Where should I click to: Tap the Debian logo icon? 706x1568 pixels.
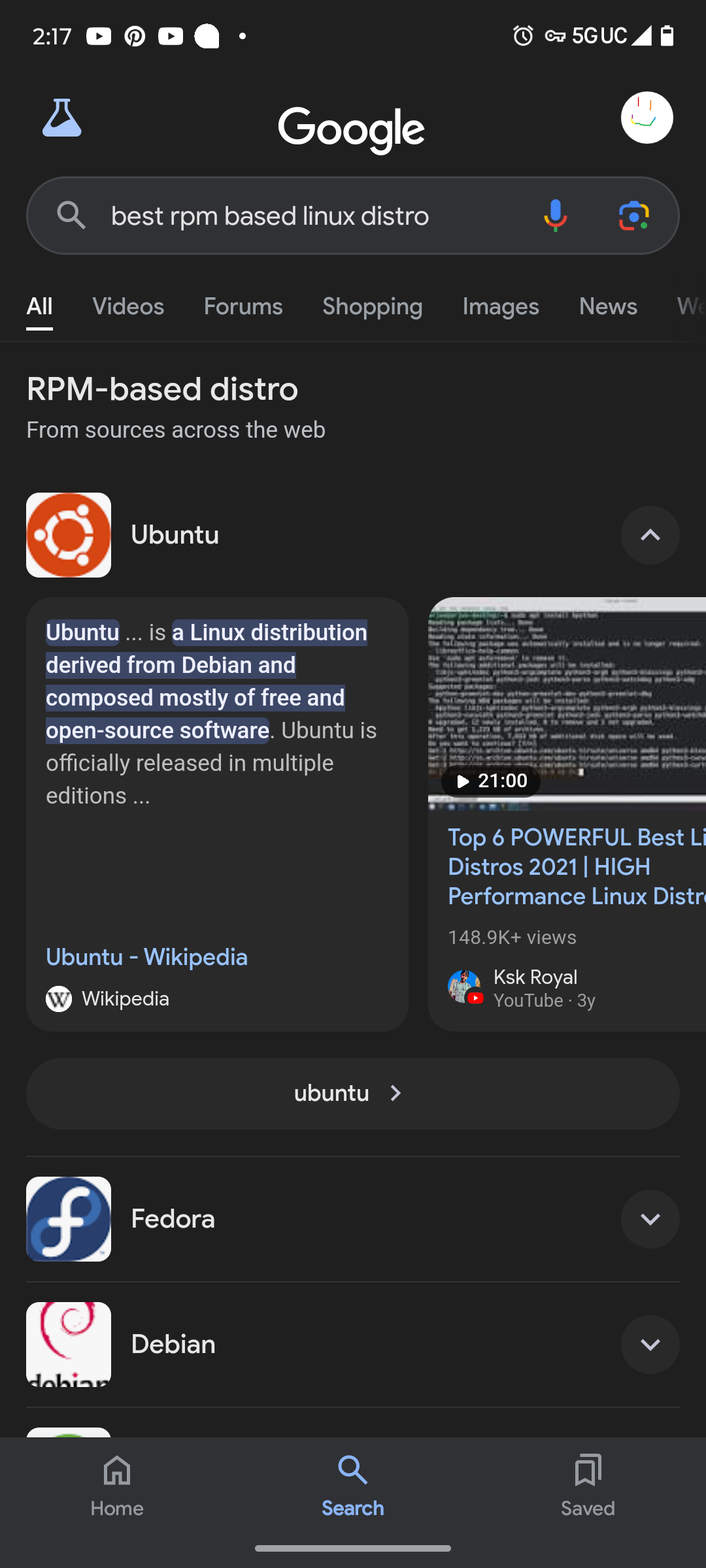click(x=69, y=1345)
